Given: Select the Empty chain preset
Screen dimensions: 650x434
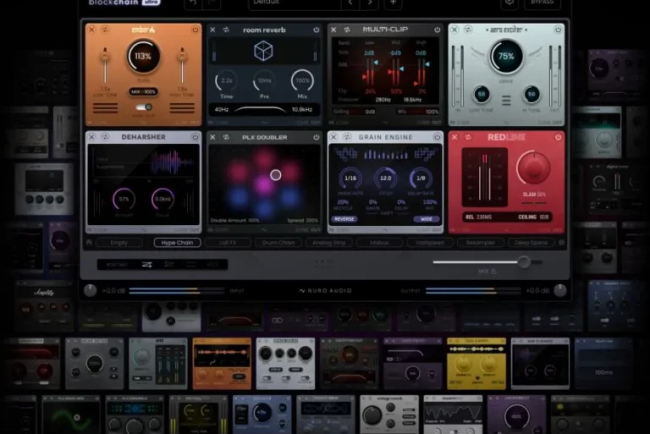Looking at the screenshot, I should coord(119,242).
